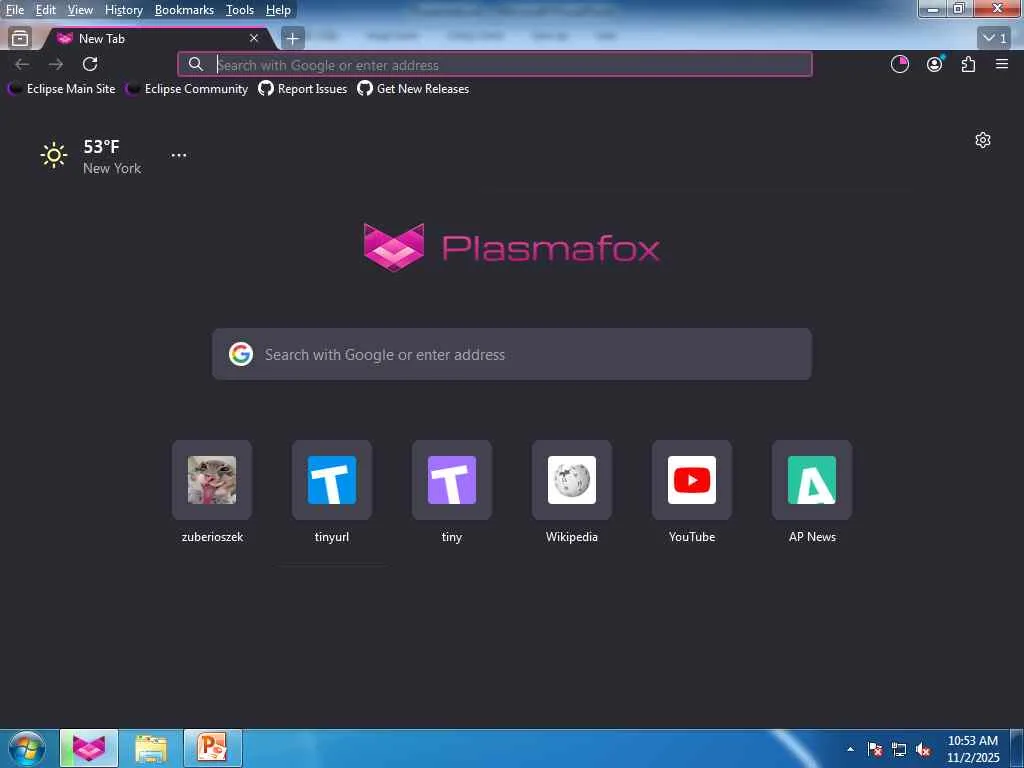The width and height of the screenshot is (1024, 768).
Task: Open new tab personalize gear icon
Action: 983,140
